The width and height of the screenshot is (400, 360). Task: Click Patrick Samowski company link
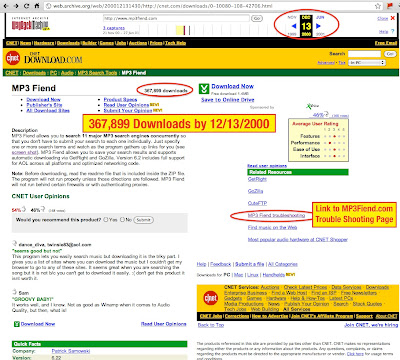[x=71, y=351]
